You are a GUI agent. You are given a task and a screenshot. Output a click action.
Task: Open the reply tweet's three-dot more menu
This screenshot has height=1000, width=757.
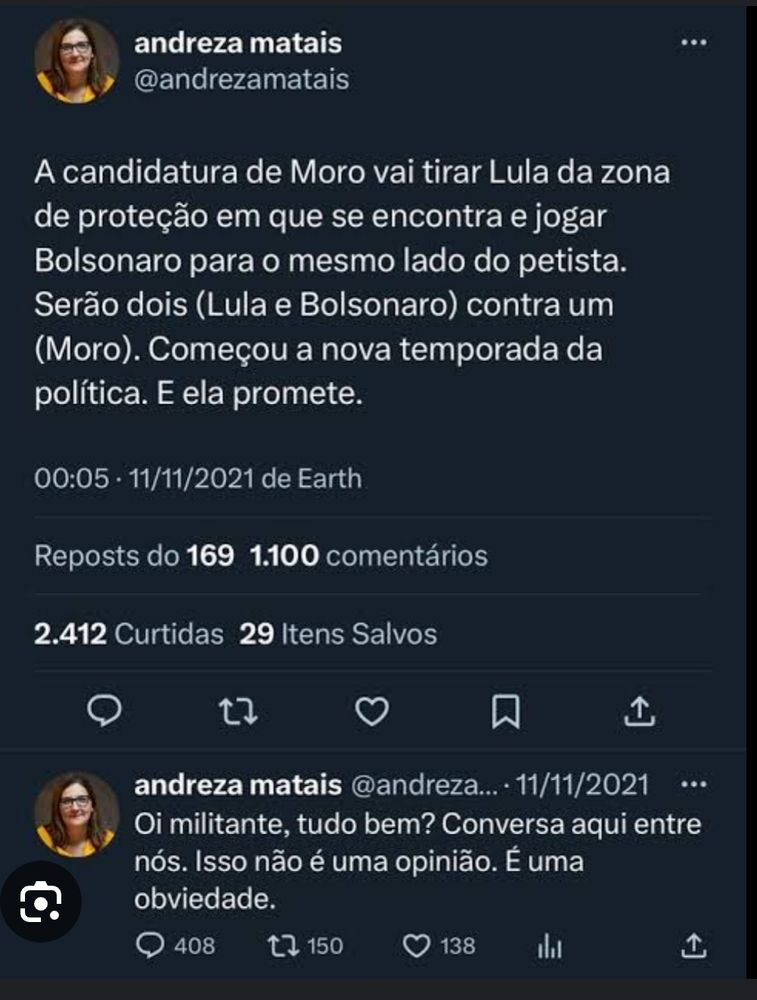click(x=693, y=785)
